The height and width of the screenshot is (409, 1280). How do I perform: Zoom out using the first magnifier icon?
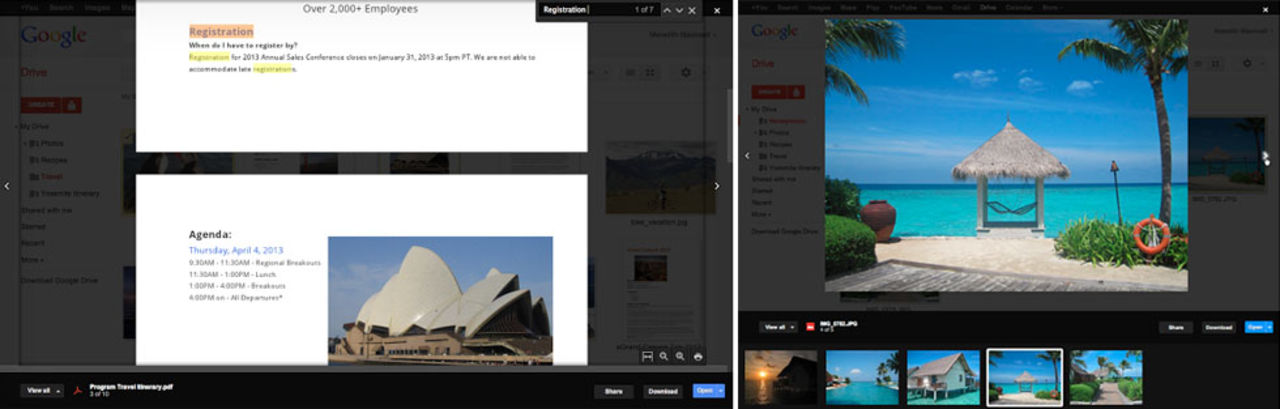tap(664, 356)
